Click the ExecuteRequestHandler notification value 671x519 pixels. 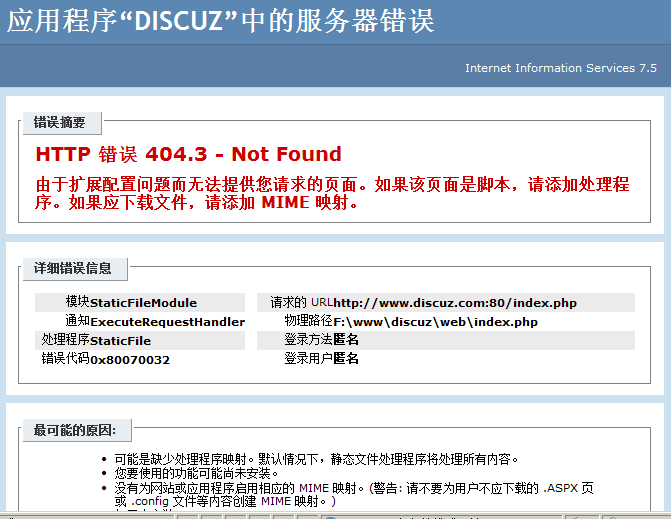pos(167,322)
